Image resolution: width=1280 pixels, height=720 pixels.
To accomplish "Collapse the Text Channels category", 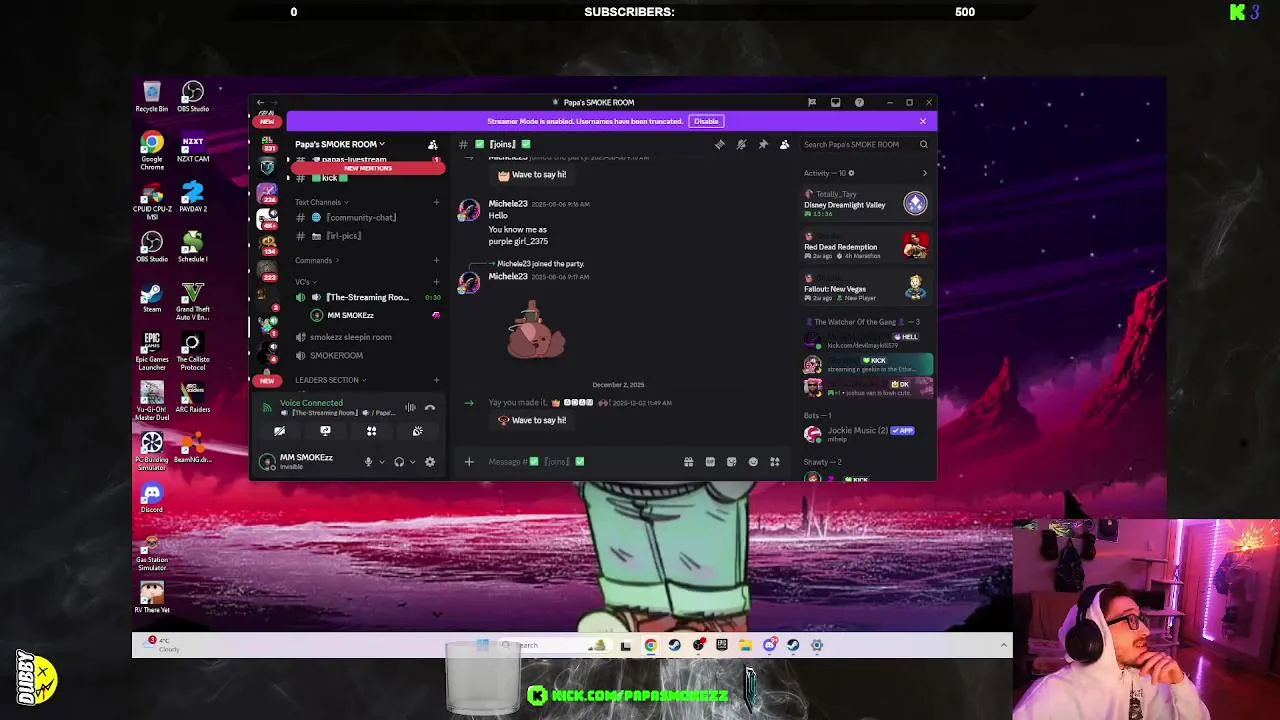I will tap(321, 202).
